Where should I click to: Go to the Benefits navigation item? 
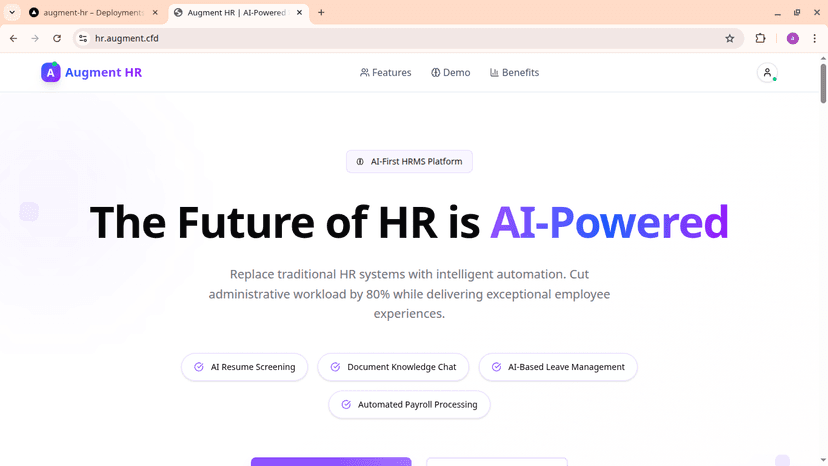(514, 72)
